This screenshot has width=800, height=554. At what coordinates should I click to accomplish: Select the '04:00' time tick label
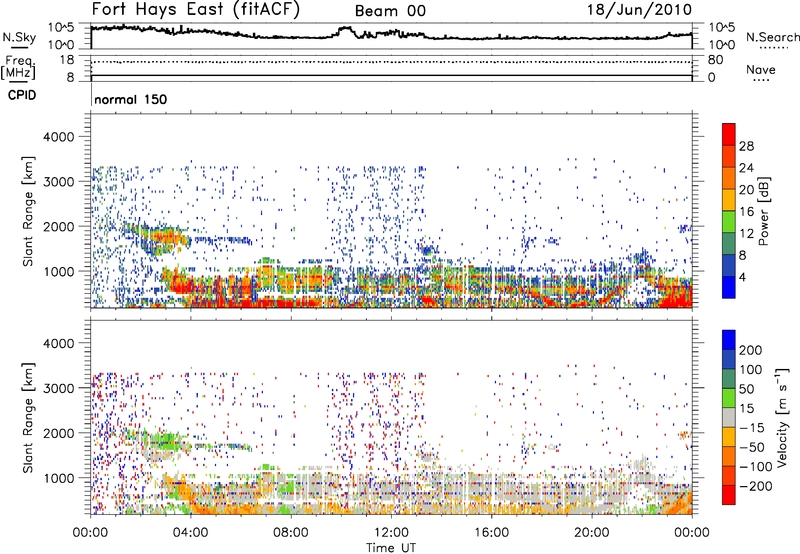click(x=190, y=533)
